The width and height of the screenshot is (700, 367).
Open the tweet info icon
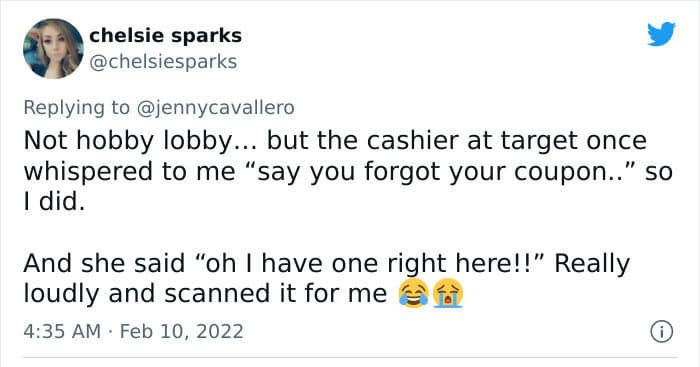(661, 332)
